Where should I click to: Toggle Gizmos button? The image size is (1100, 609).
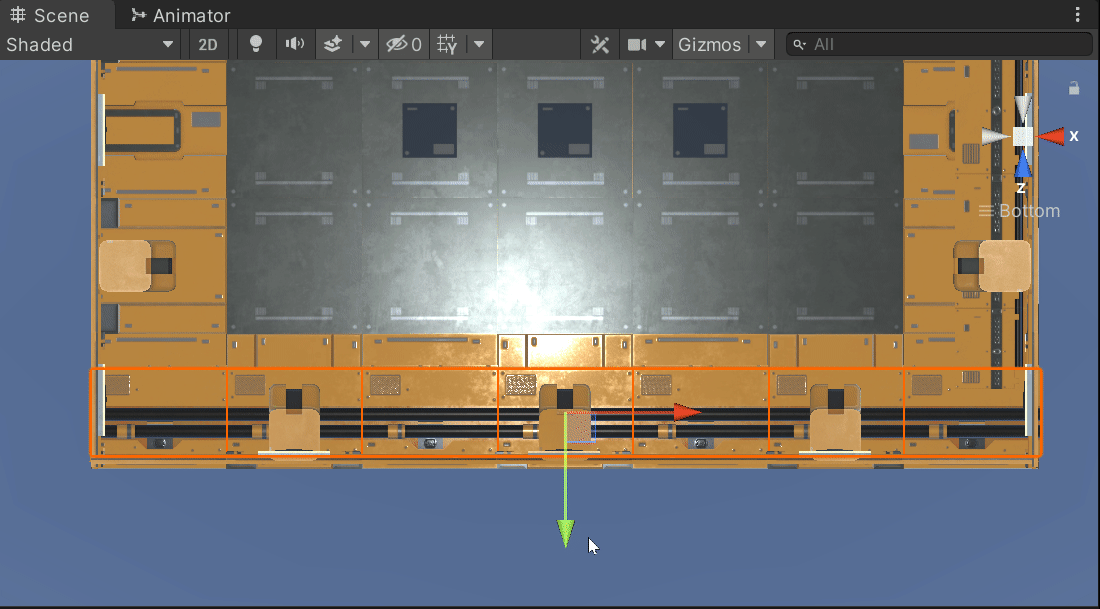pyautogui.click(x=709, y=44)
